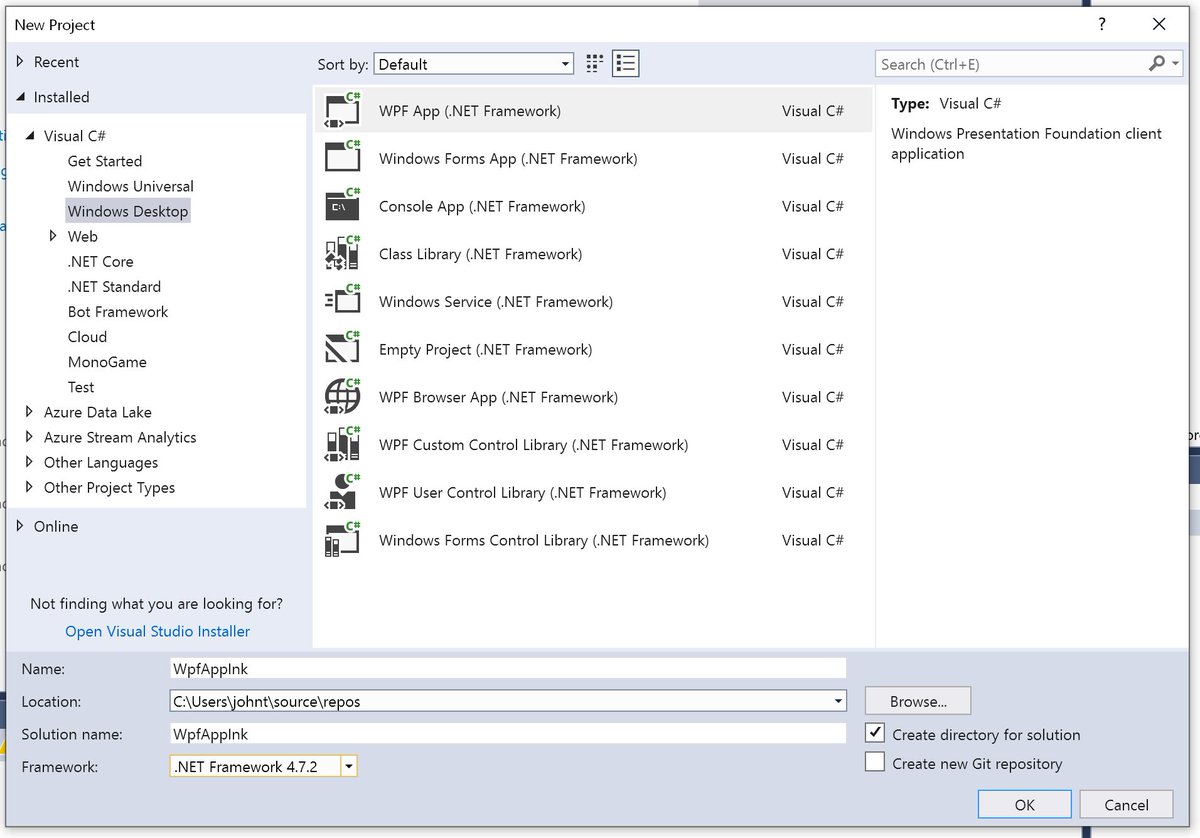The height and width of the screenshot is (838, 1200).
Task: Expand the Other Languages node
Action: tap(30, 462)
